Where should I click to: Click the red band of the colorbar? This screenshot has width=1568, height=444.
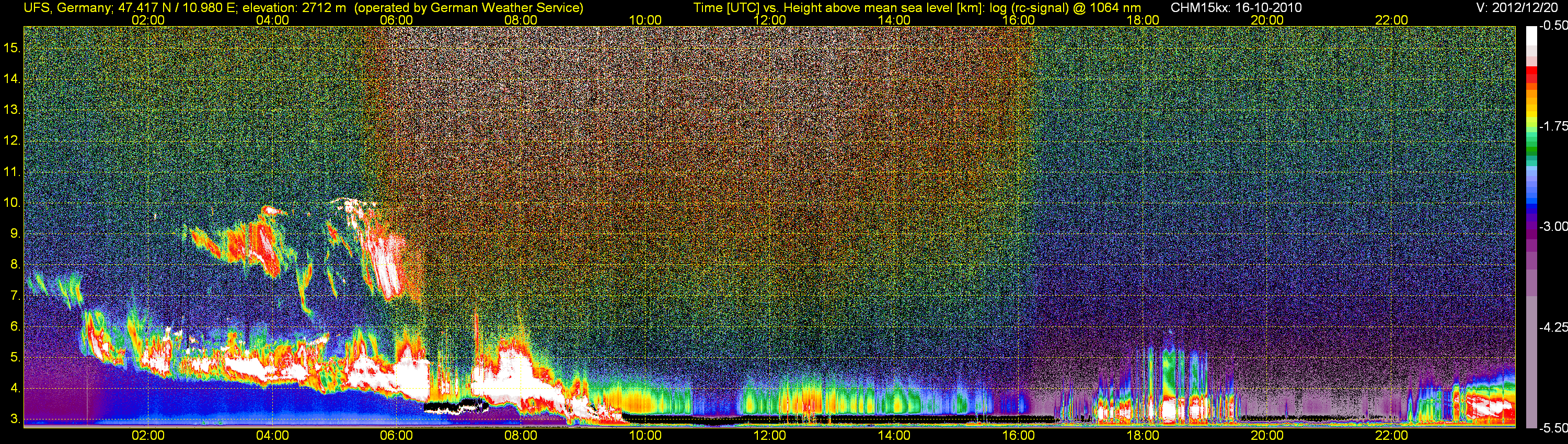(x=1531, y=74)
